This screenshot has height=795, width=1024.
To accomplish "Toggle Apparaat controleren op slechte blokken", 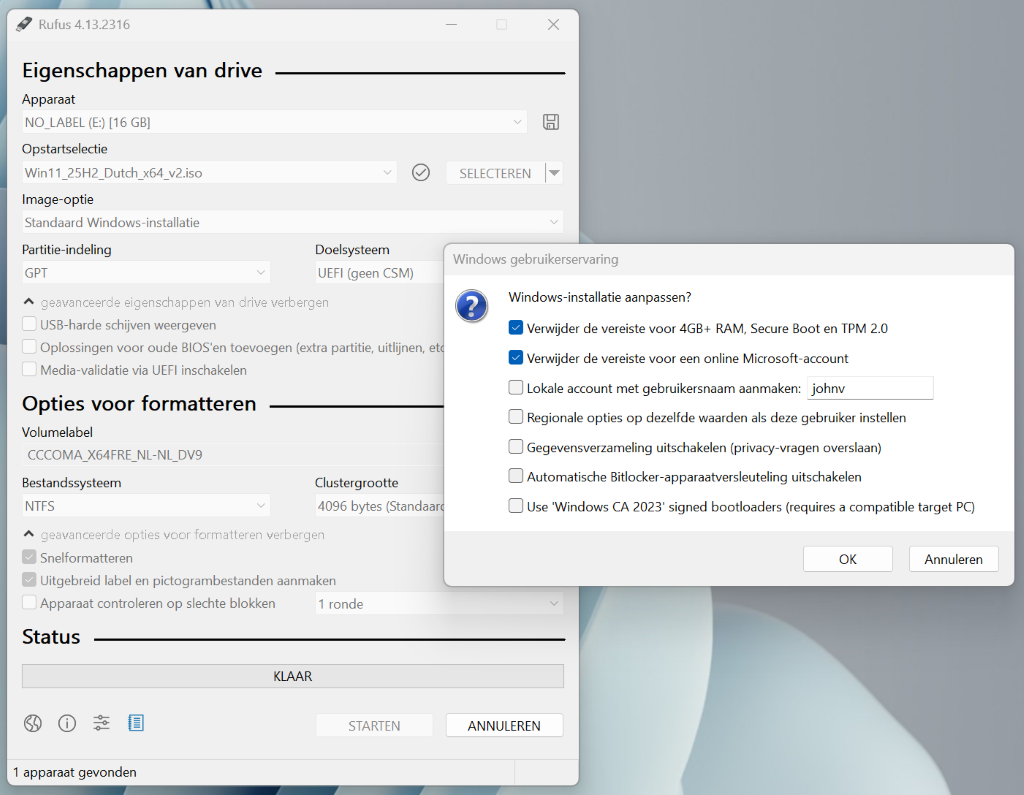I will 29,603.
